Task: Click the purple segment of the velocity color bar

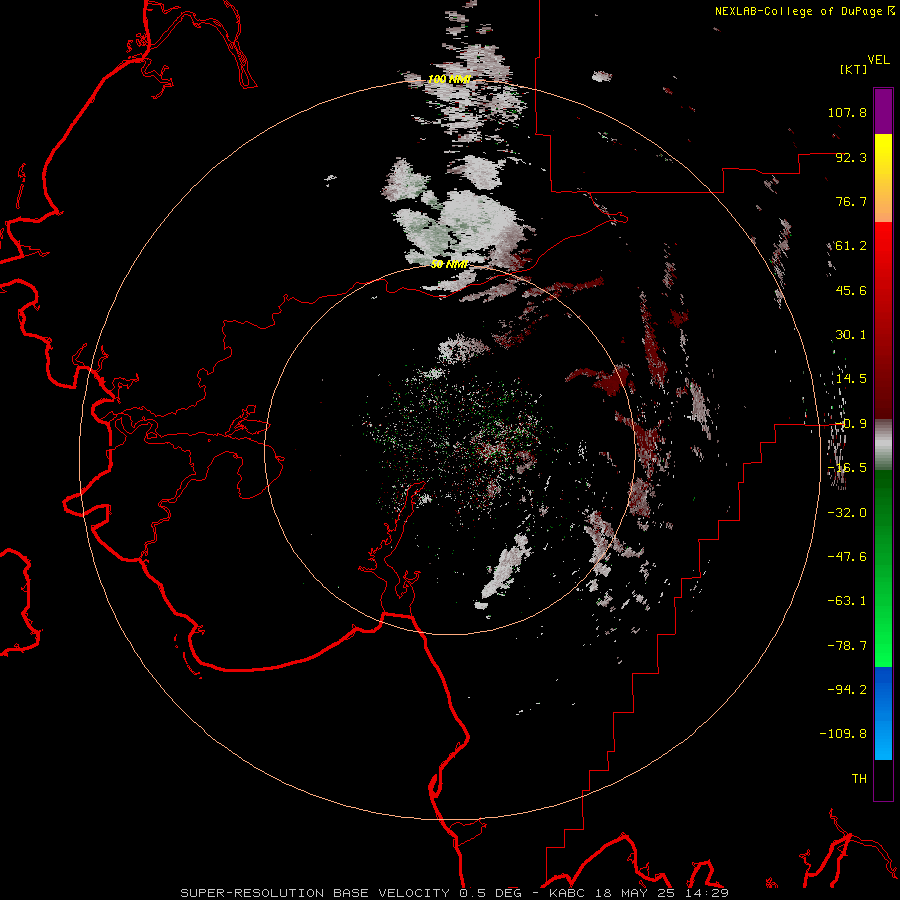Action: click(883, 111)
